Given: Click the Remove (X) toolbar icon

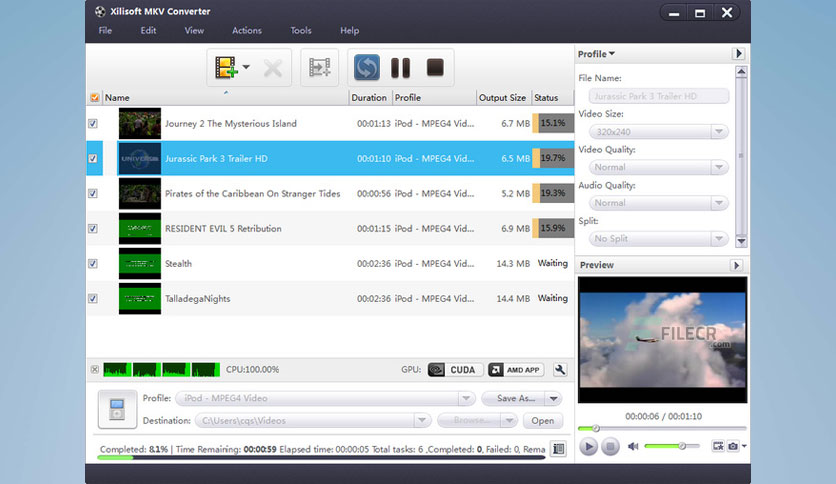Looking at the screenshot, I should 273,68.
